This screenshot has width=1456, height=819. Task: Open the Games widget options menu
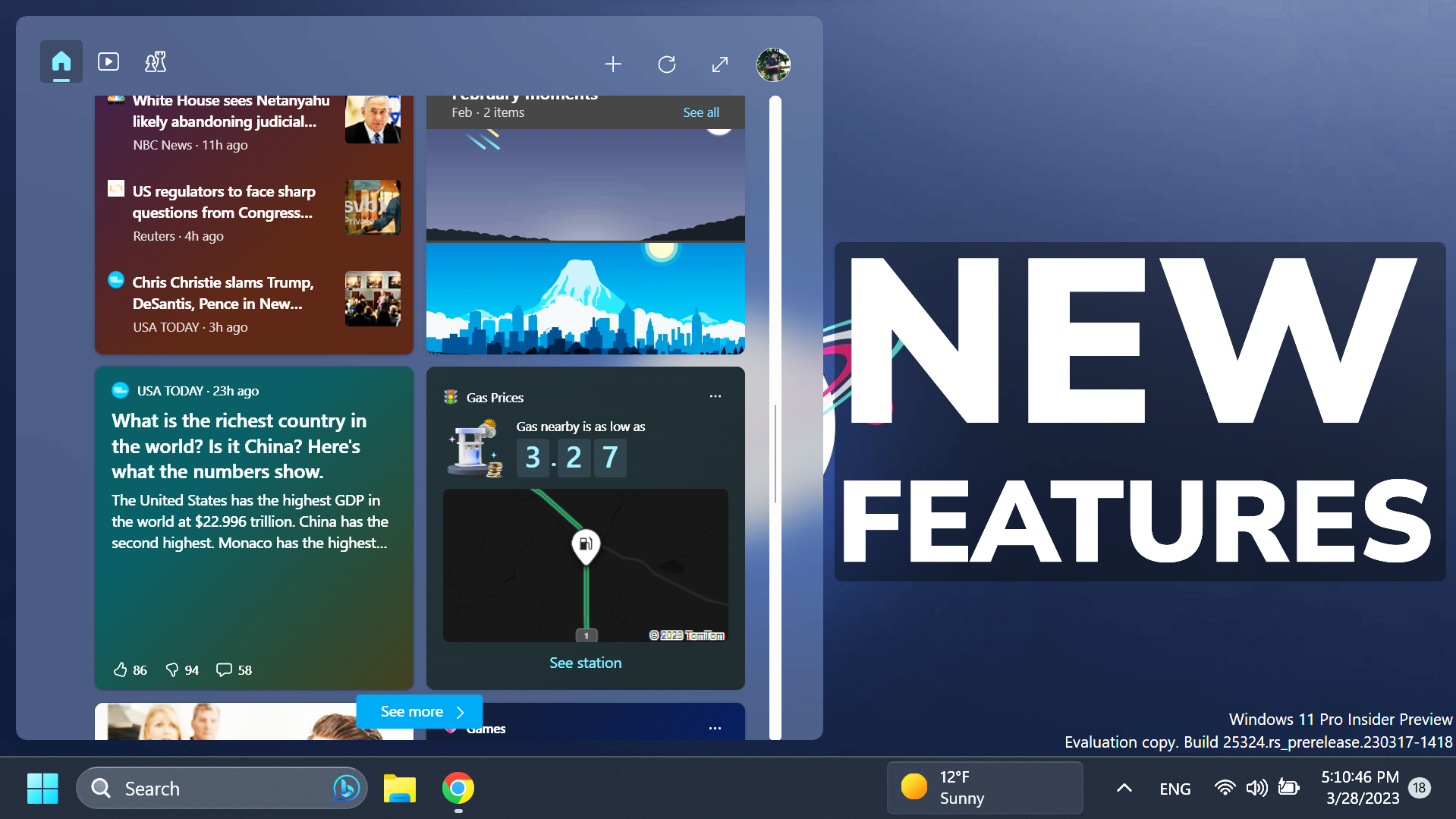[714, 728]
